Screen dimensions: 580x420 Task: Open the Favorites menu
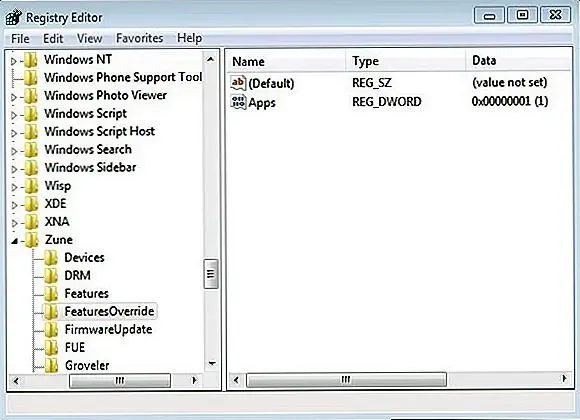pyautogui.click(x=139, y=38)
